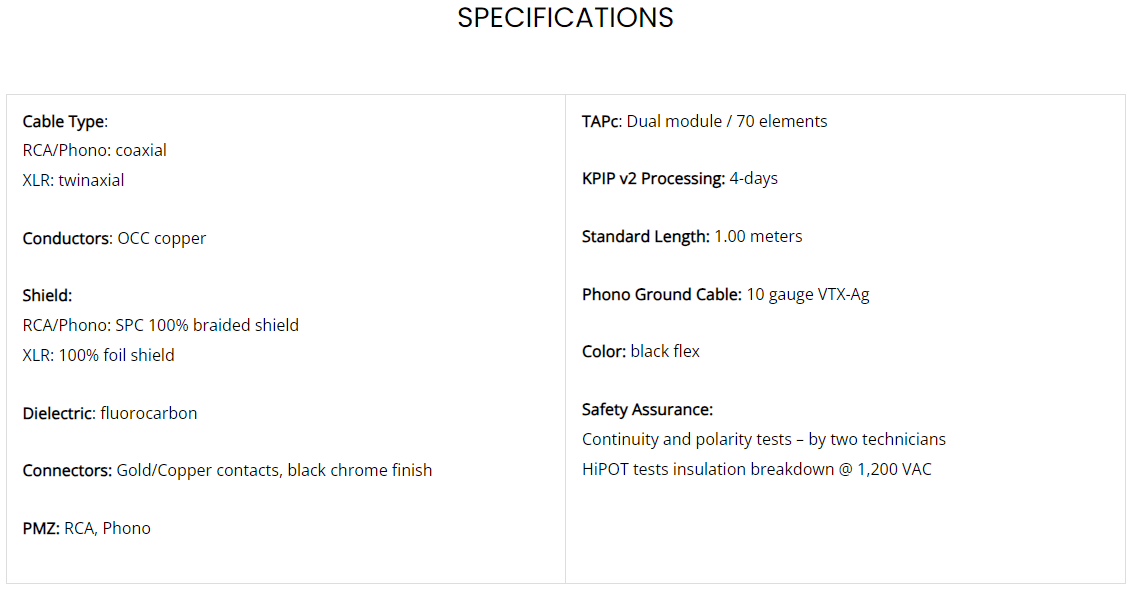Click Dielectric: fluorocarbon entry
The image size is (1131, 589).
110,413
